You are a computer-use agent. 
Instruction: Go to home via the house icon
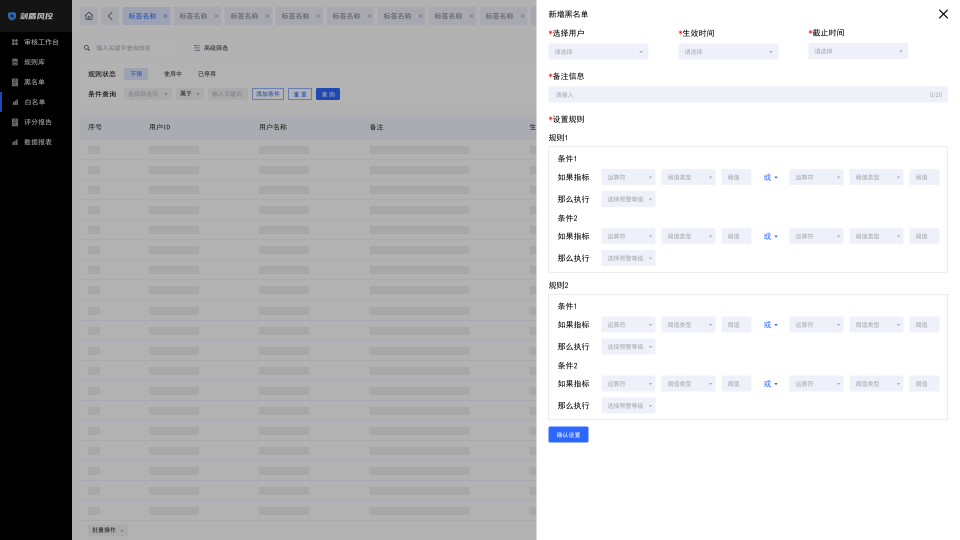pyautogui.click(x=89, y=16)
